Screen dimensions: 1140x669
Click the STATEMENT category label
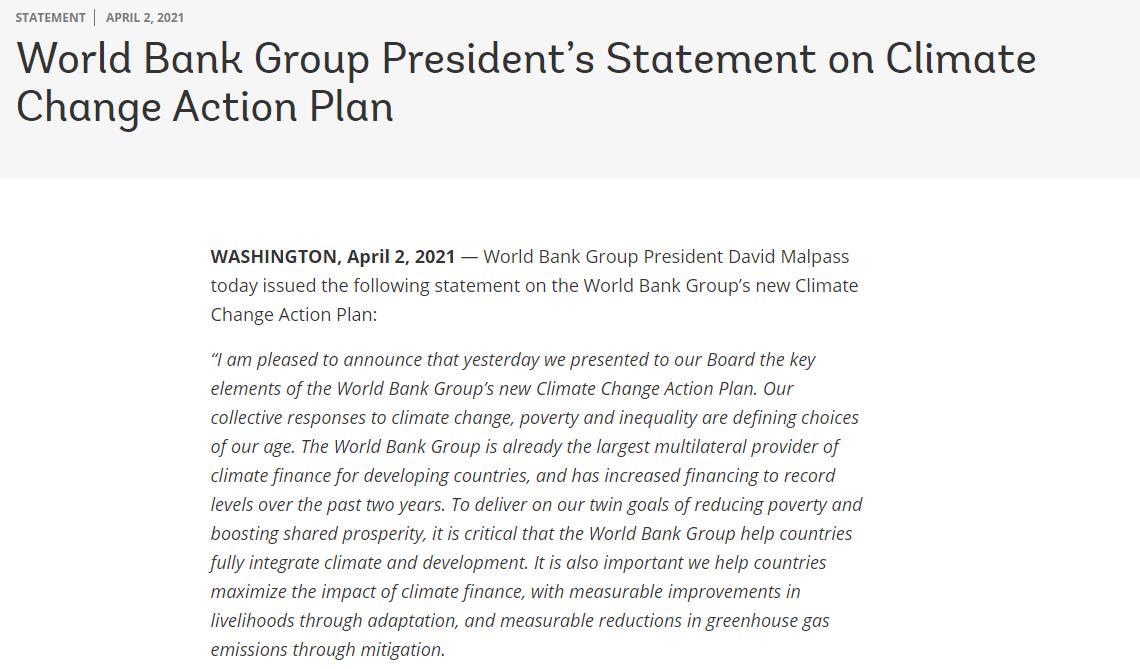50,17
